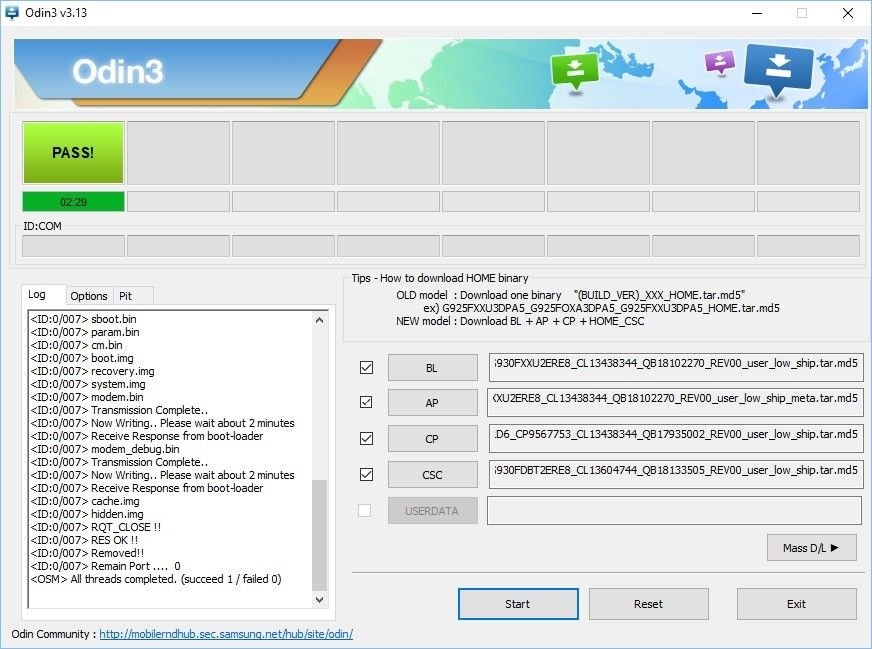Close the Odin3 window

point(848,13)
